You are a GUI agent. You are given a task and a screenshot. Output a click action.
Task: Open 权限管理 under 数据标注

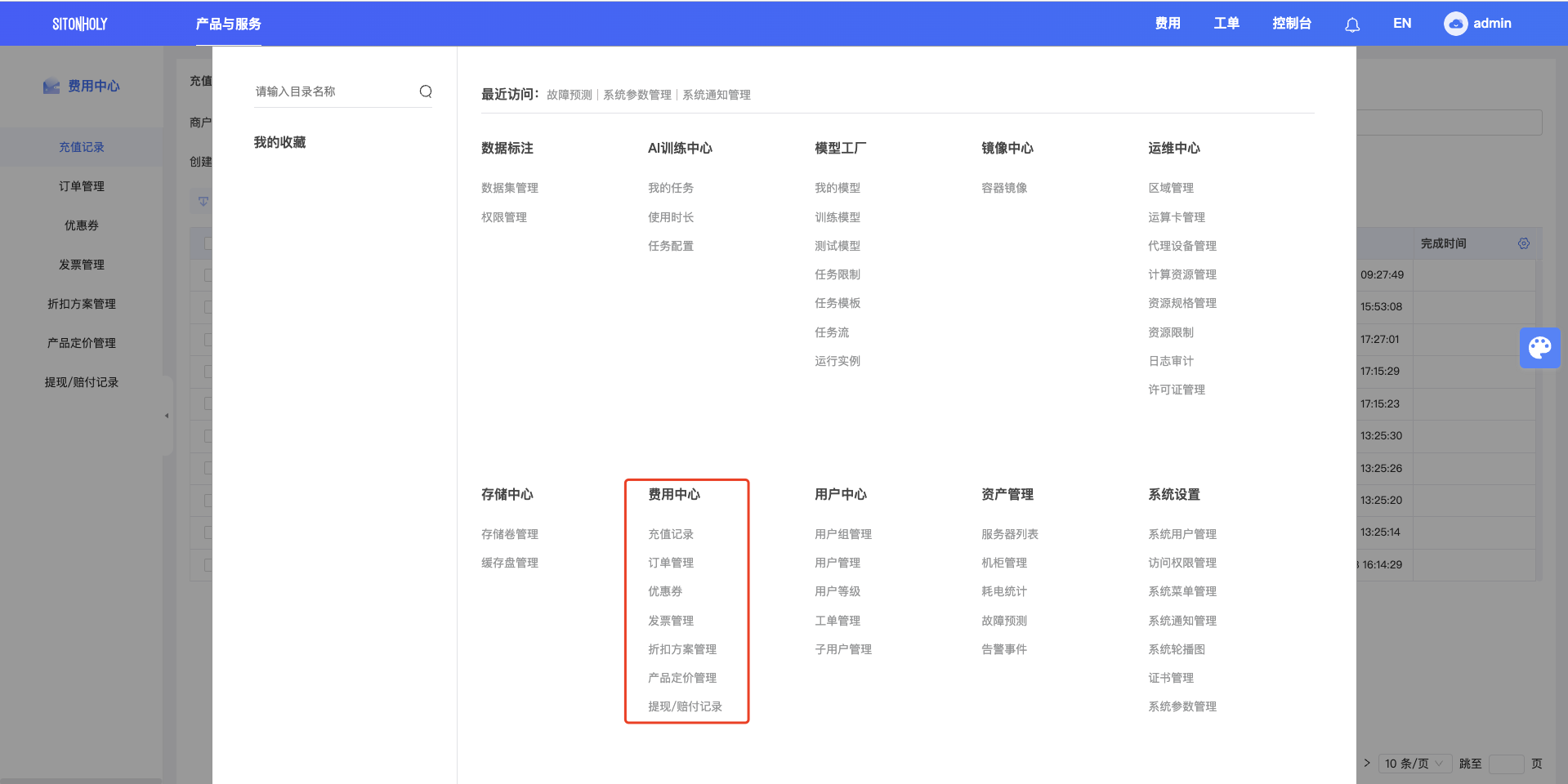[x=504, y=217]
